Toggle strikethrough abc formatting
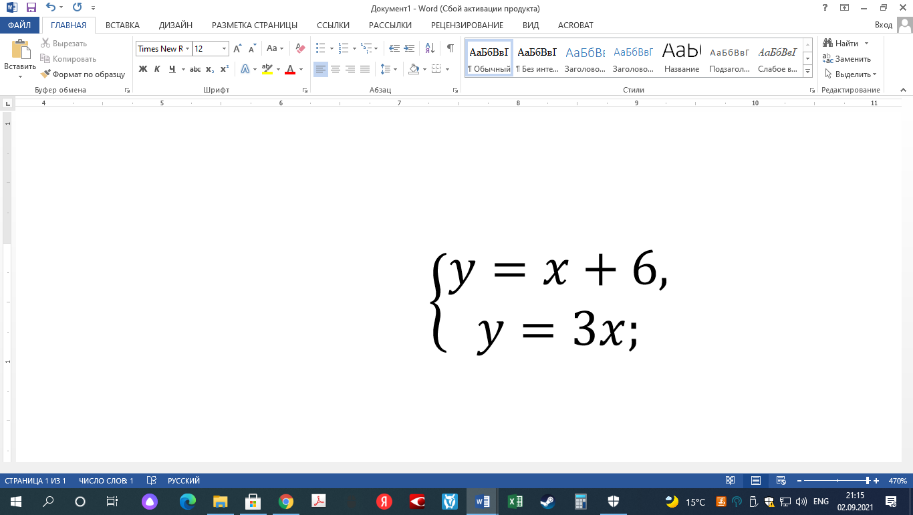 click(195, 69)
